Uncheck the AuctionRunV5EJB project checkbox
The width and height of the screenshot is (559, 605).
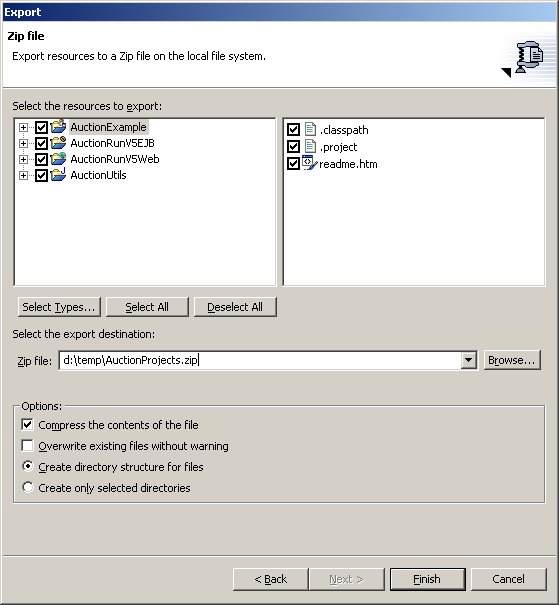tap(41, 143)
